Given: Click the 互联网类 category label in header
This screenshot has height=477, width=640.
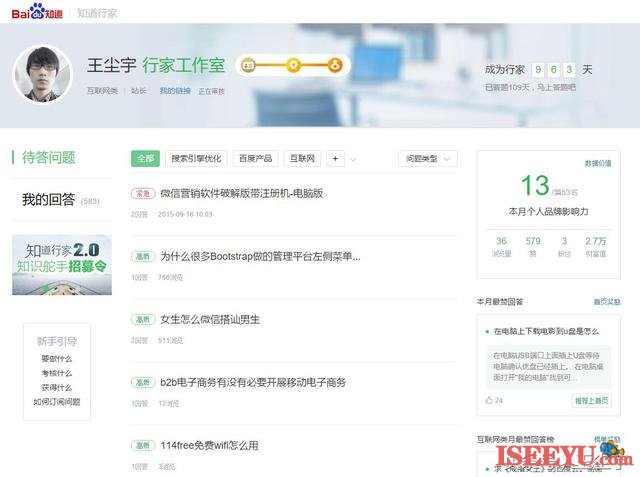Looking at the screenshot, I should coord(102,91).
